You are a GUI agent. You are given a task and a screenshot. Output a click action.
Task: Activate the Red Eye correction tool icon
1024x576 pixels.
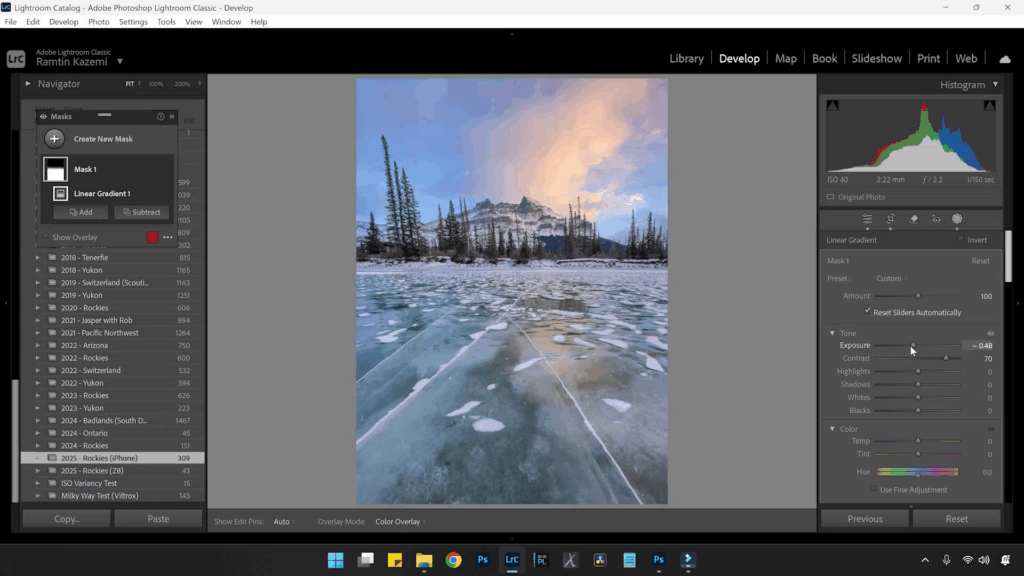(936, 219)
